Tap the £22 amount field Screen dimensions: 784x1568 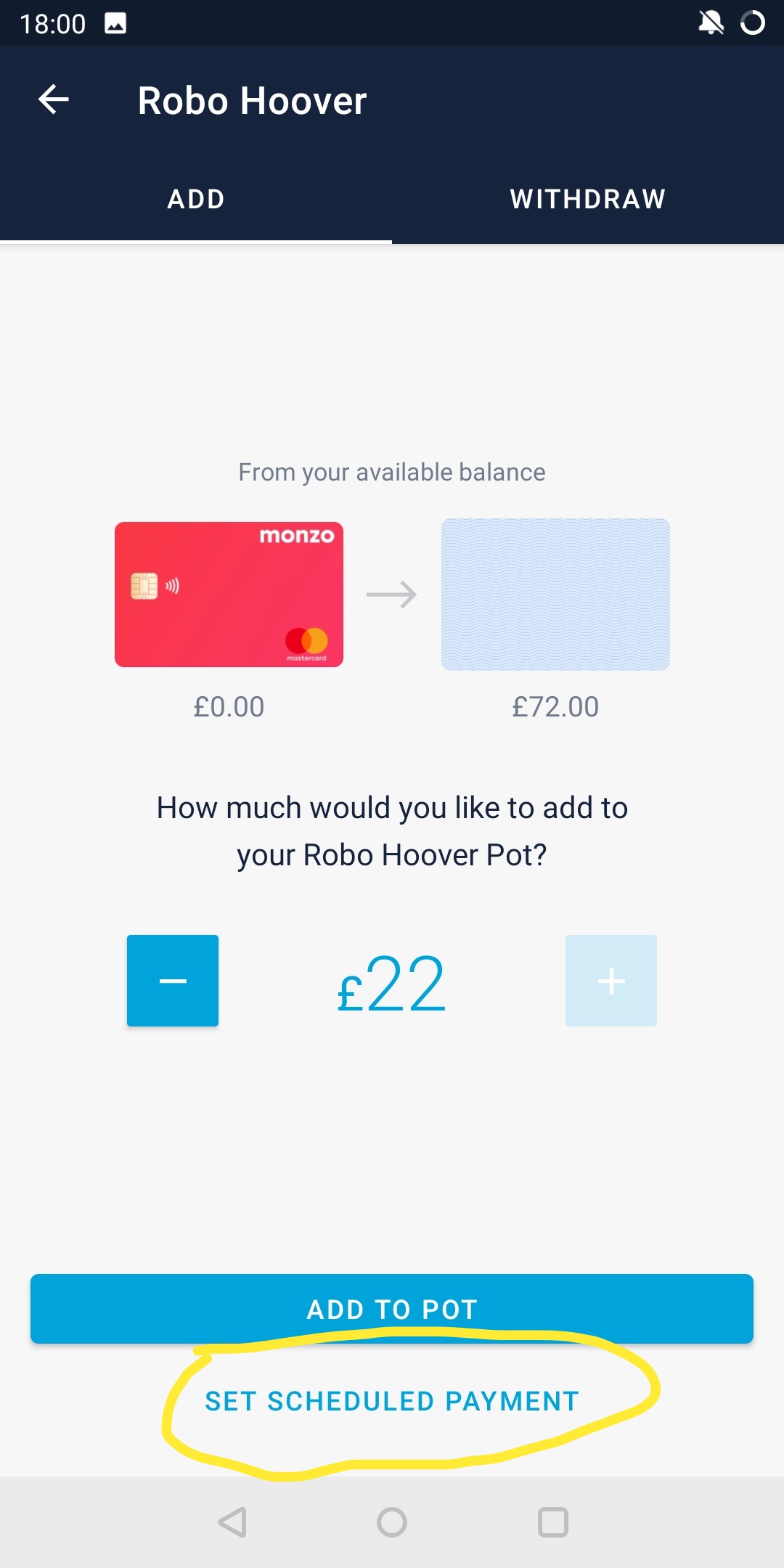point(392,984)
